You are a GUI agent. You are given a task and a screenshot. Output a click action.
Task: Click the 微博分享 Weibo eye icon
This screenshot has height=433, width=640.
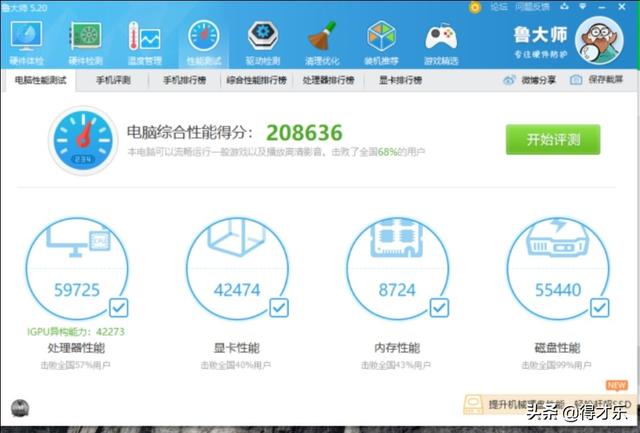tap(509, 80)
